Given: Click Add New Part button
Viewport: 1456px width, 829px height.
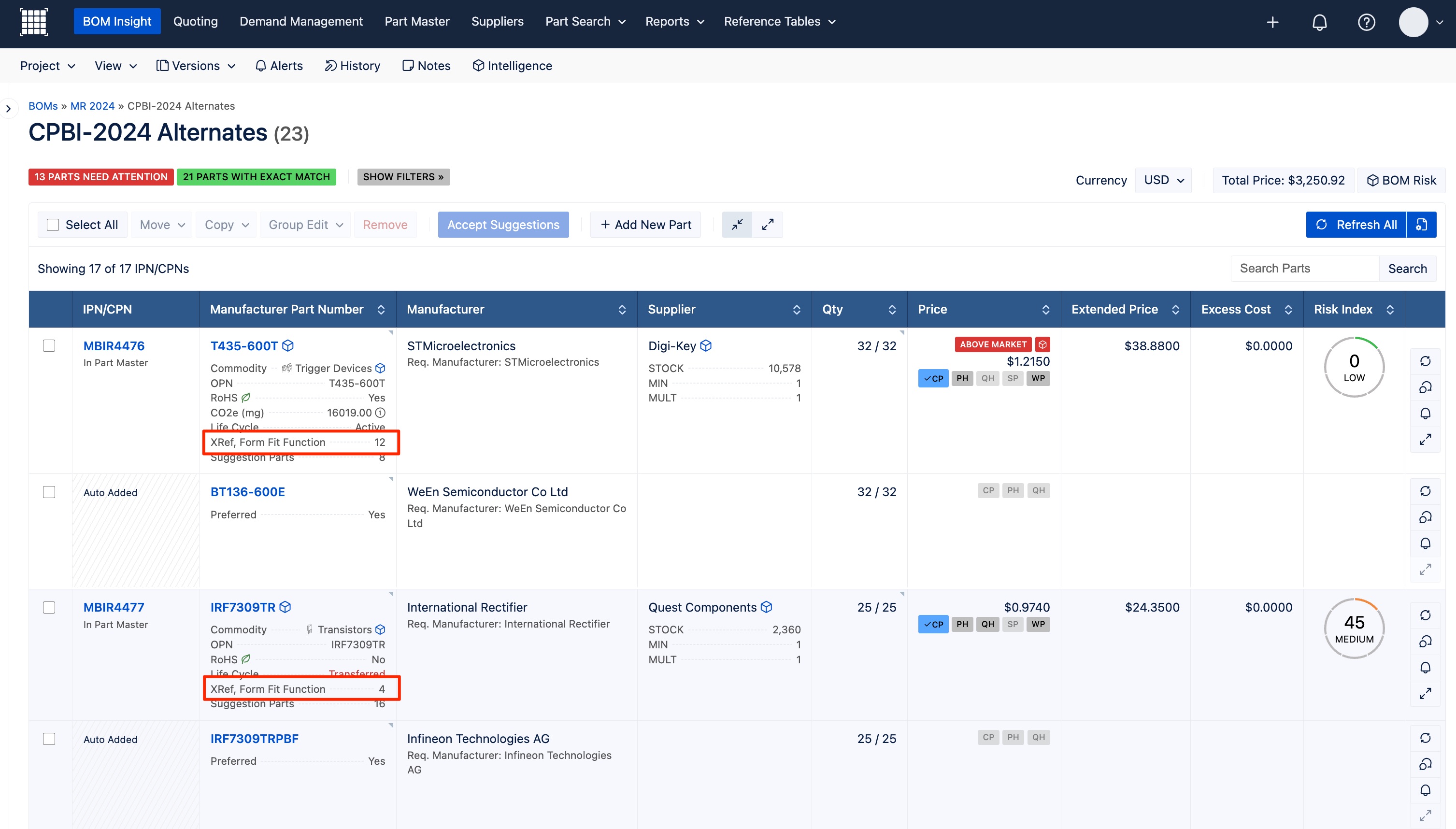Looking at the screenshot, I should (x=645, y=225).
